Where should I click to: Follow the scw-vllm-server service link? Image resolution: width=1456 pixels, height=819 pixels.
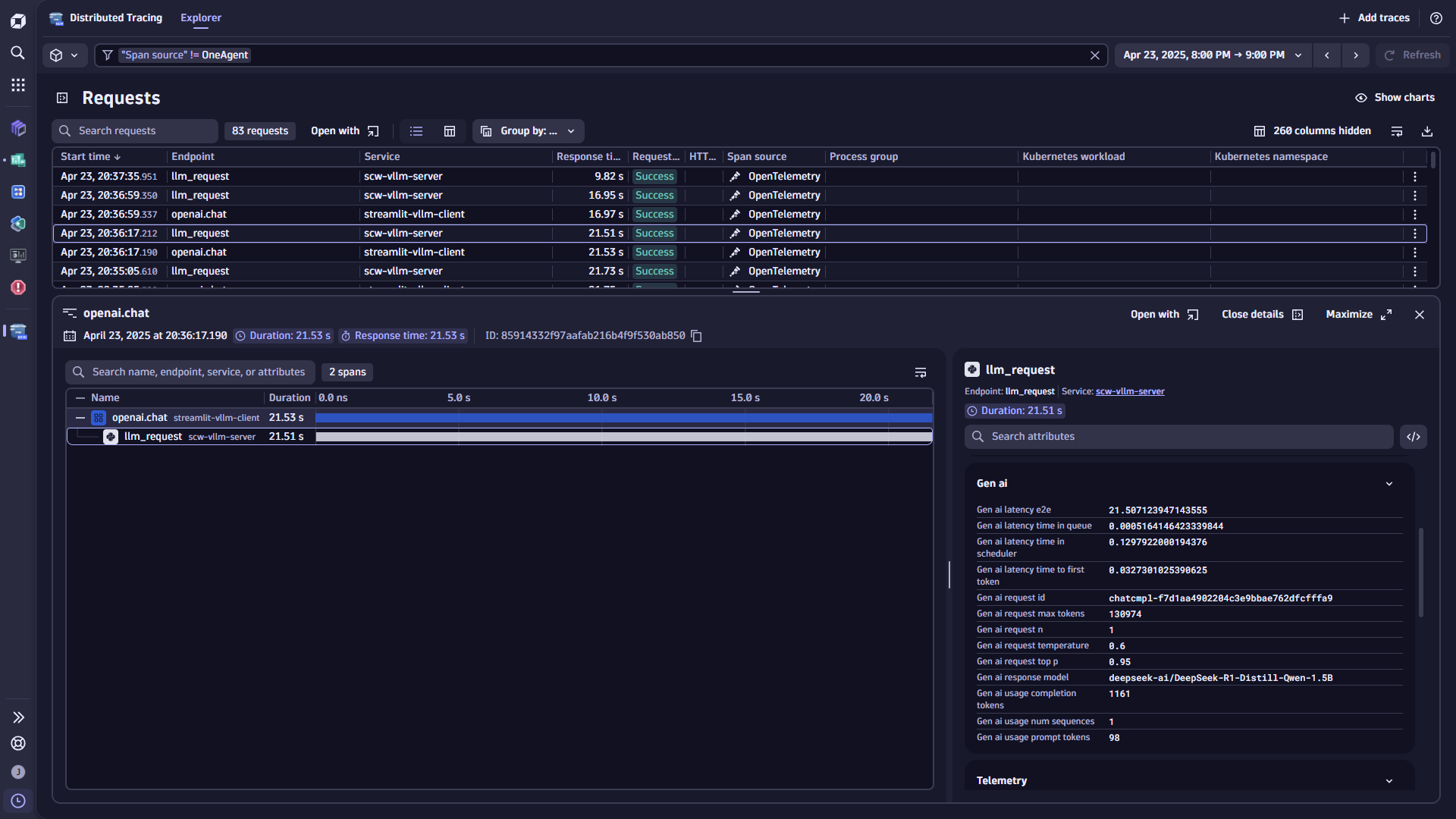1130,392
